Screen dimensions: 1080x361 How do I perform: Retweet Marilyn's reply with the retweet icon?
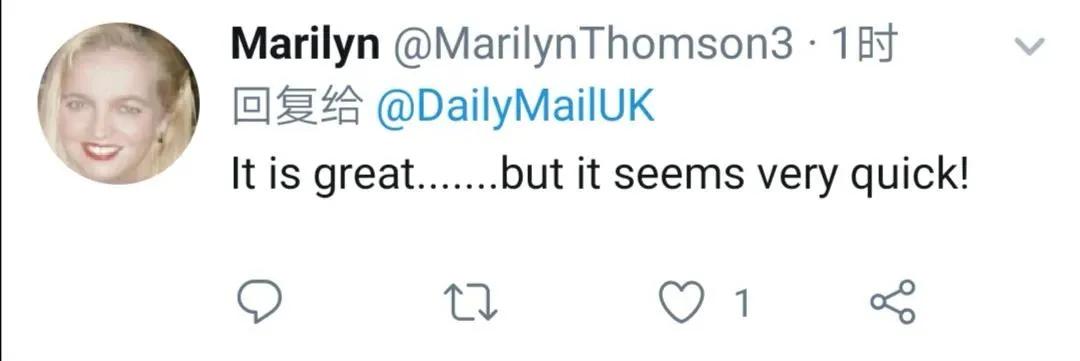pos(470,302)
